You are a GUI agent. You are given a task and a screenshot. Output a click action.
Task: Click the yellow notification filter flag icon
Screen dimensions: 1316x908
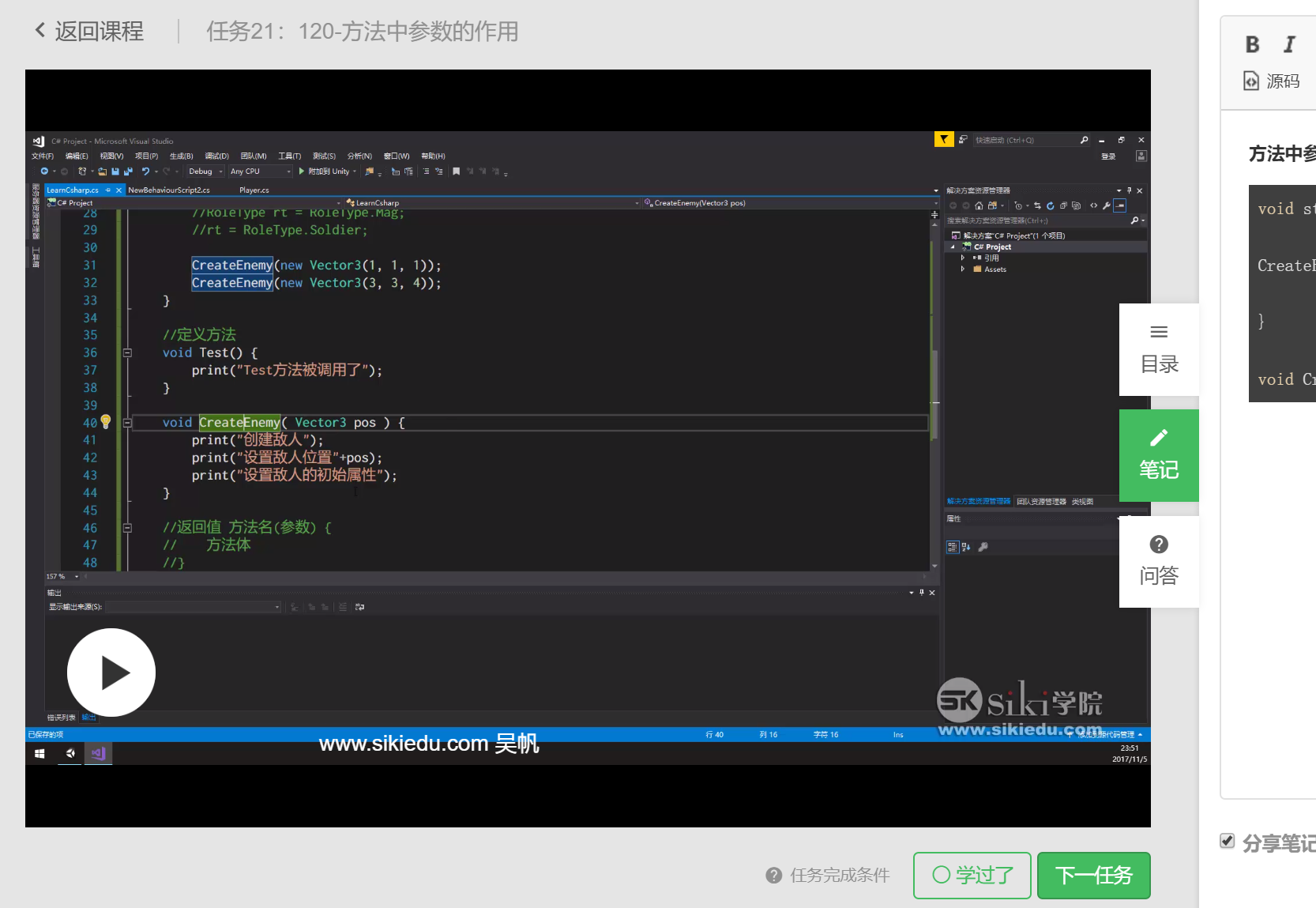tap(944, 140)
